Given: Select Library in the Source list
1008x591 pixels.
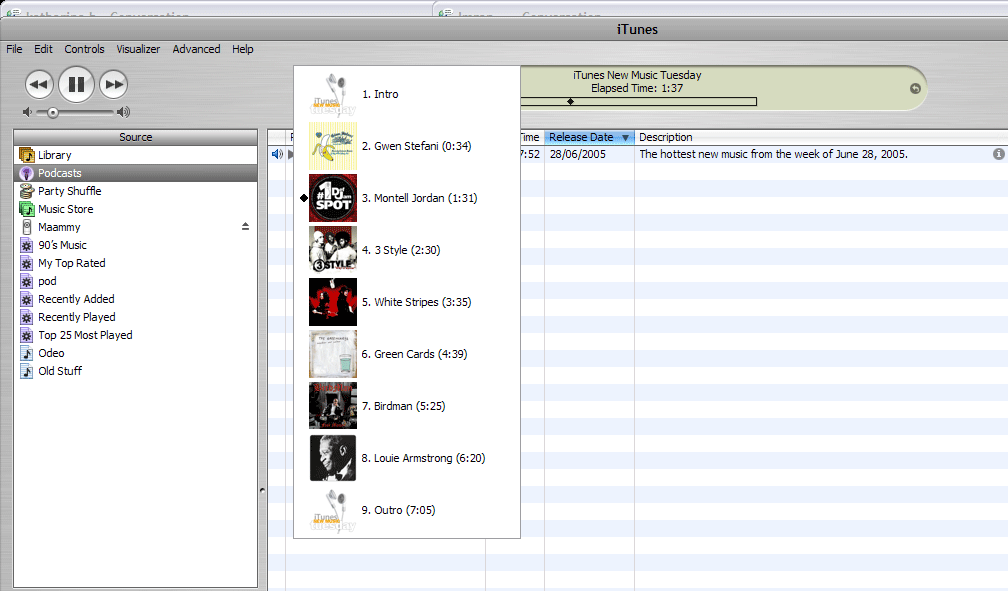Looking at the screenshot, I should pos(136,155).
